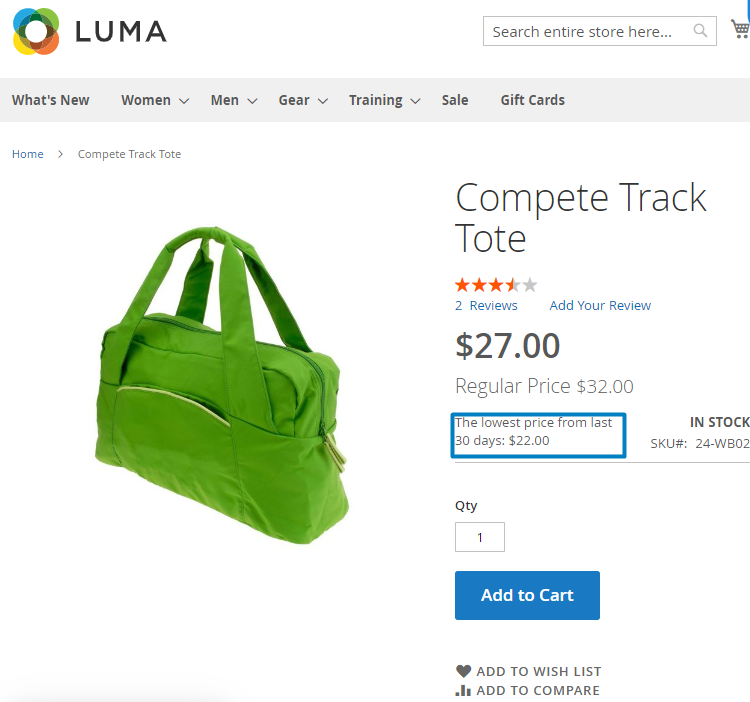Open the 2 Reviews link

[486, 305]
